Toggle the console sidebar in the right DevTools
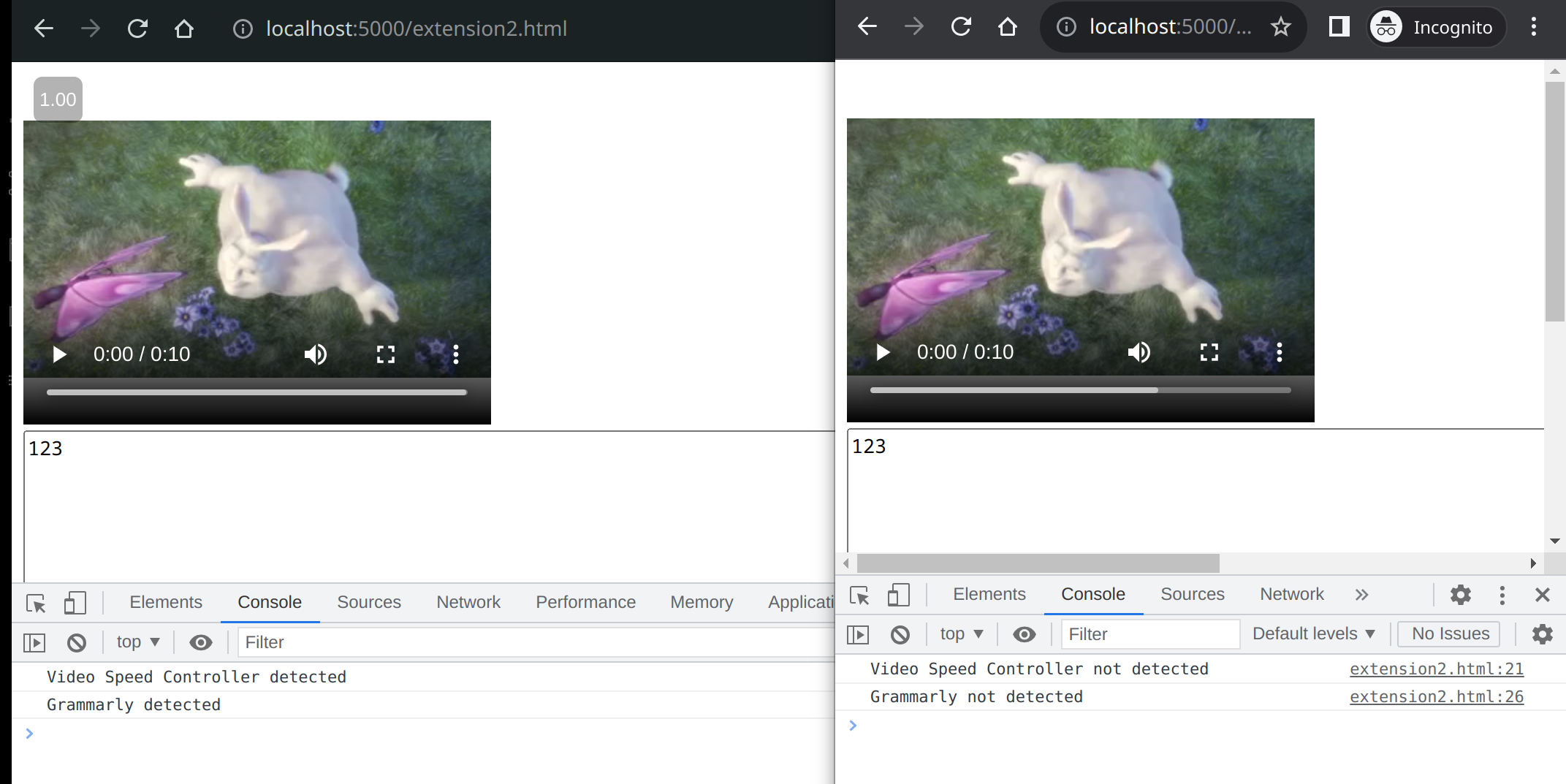 pos(858,634)
